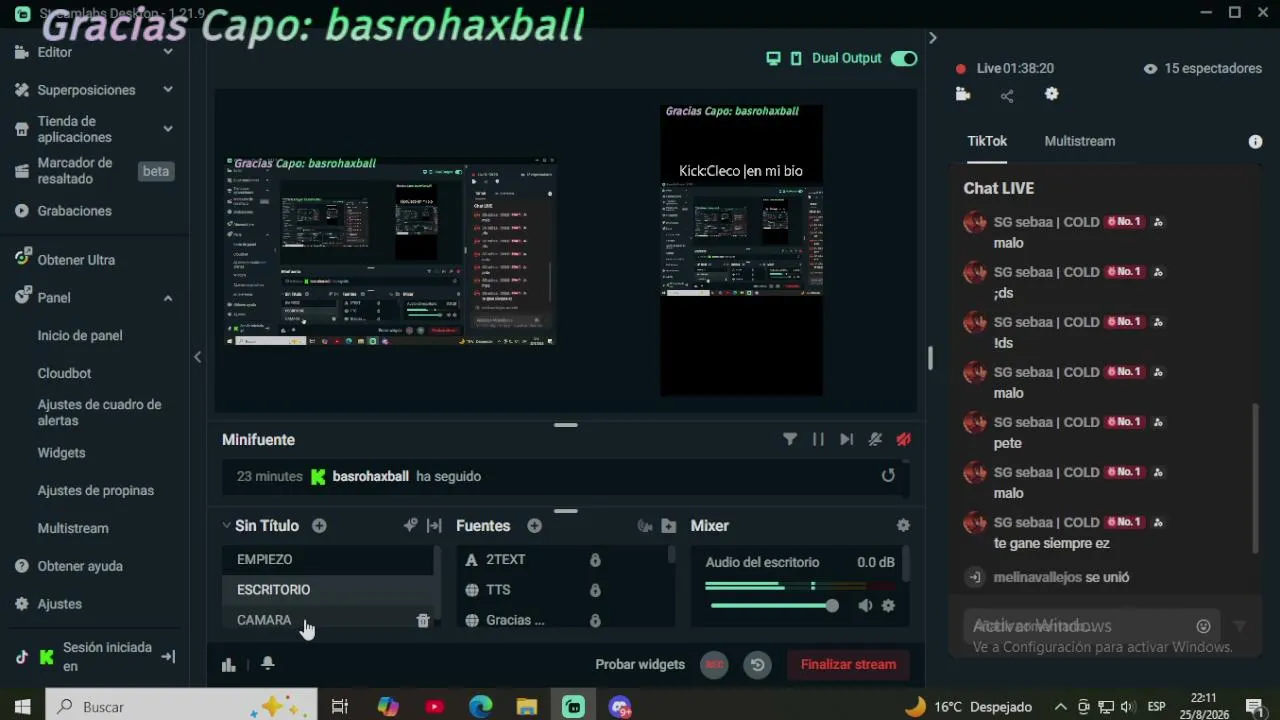Collapse the Panel section chevron
Image resolution: width=1280 pixels, height=720 pixels.
pyautogui.click(x=168, y=298)
